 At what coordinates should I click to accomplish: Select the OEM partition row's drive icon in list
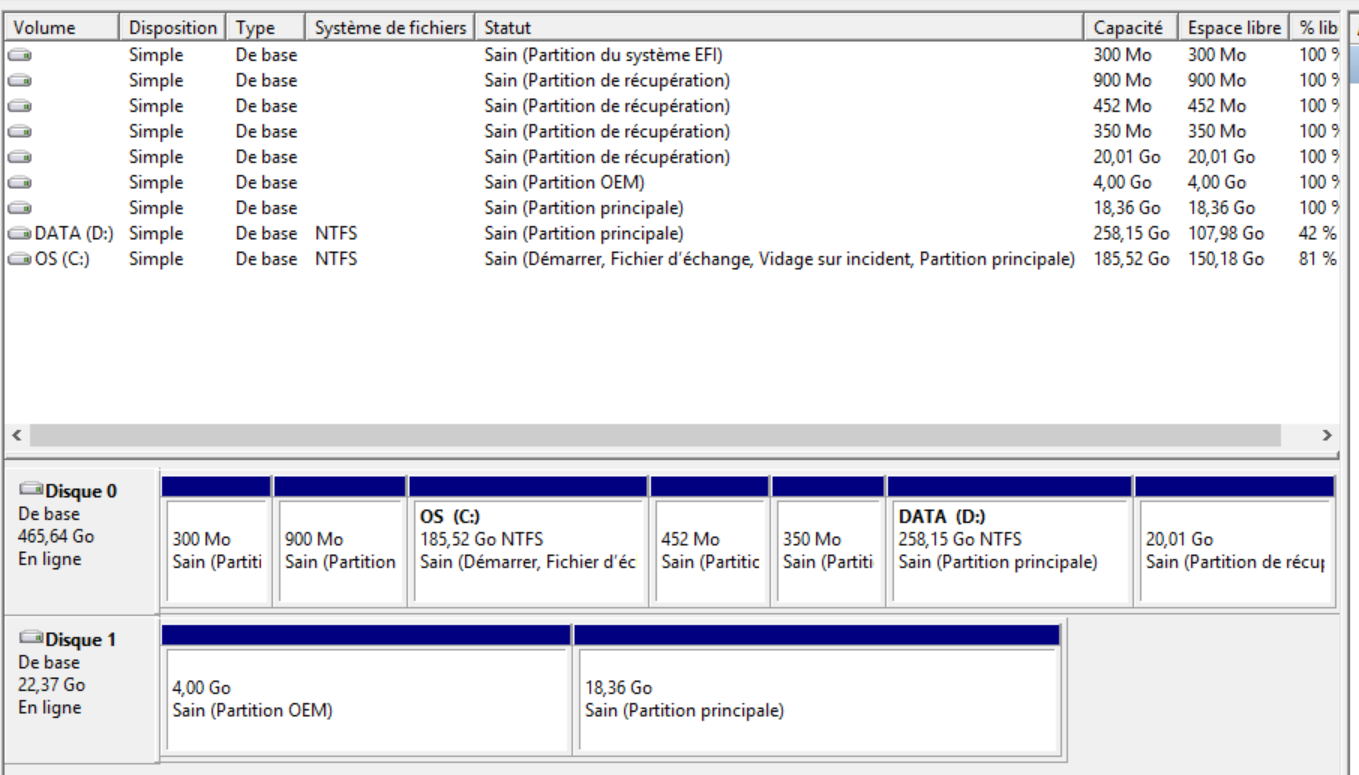click(x=20, y=183)
